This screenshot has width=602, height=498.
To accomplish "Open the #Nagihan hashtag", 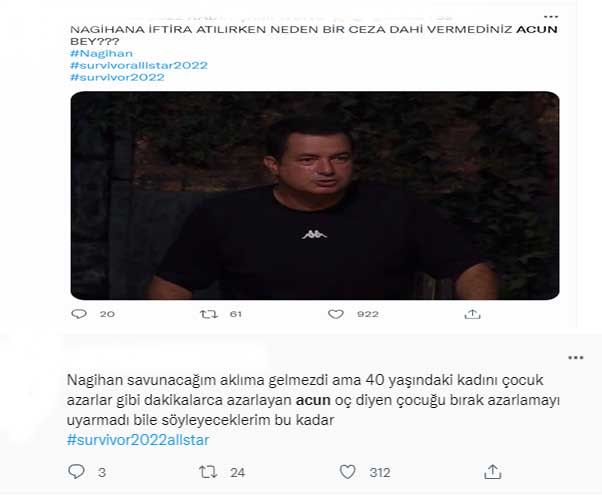I will pos(101,53).
